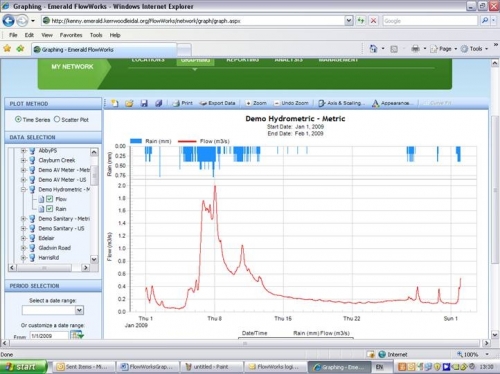Click the Windows Start button
This screenshot has height=374, width=500.
[23, 367]
